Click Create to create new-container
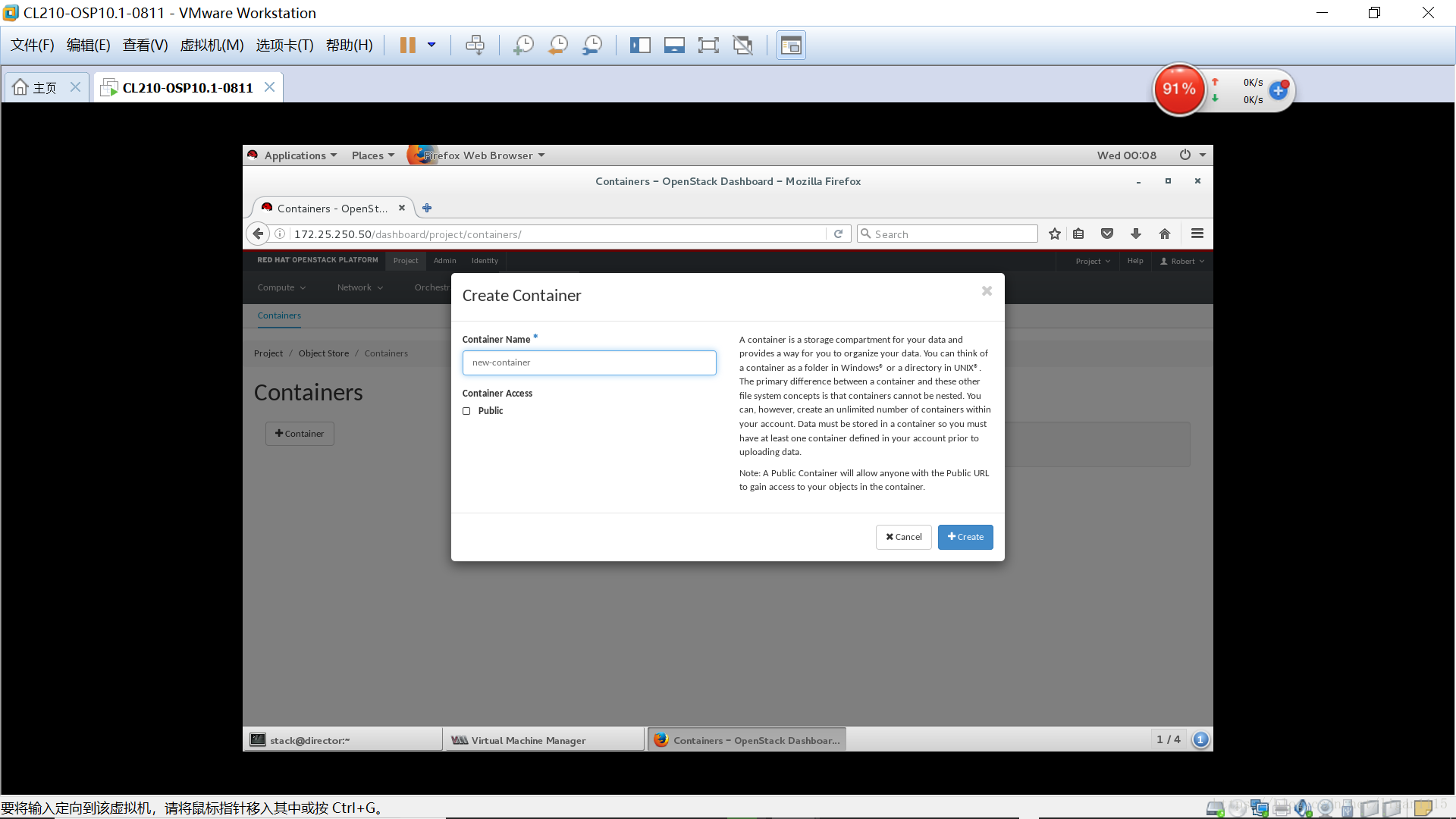1456x819 pixels. point(965,537)
